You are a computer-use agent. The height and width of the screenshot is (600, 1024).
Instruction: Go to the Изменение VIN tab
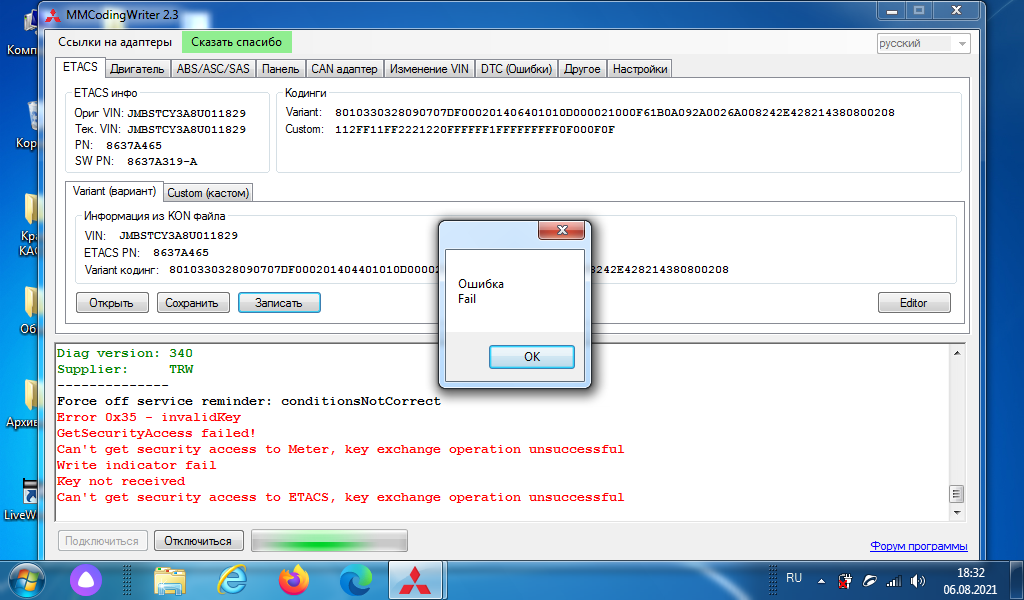429,69
